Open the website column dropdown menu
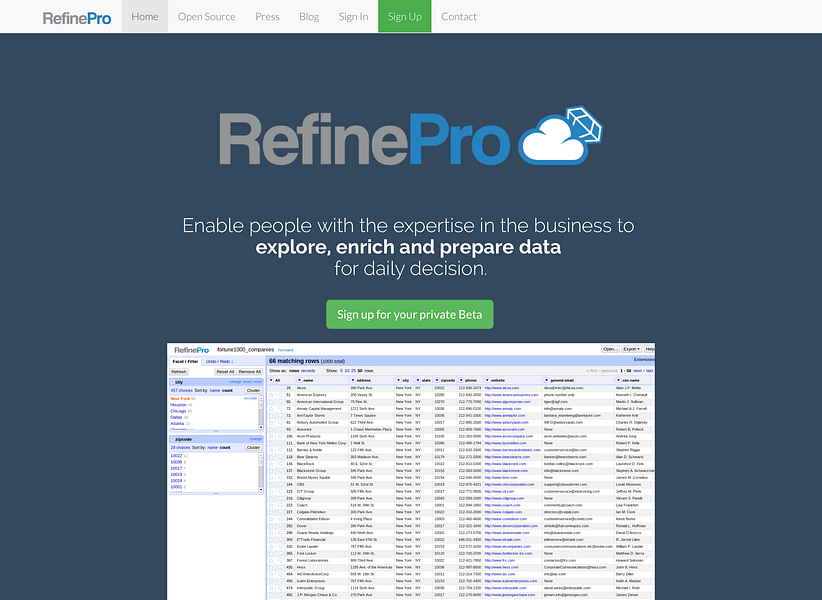822x600 pixels. pos(487,380)
